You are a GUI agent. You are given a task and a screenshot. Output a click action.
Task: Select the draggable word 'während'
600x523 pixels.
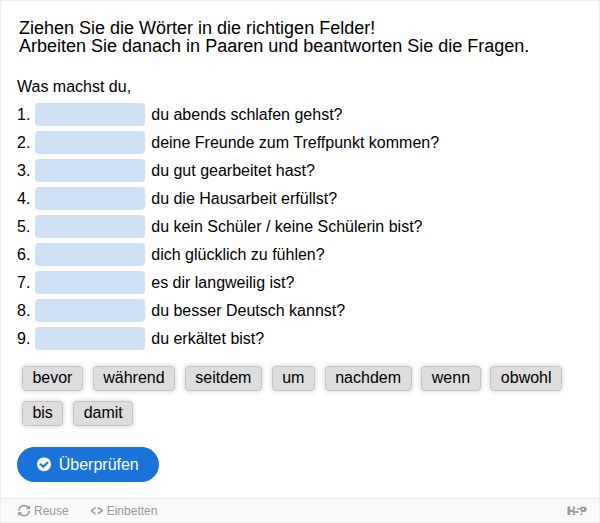[134, 378]
